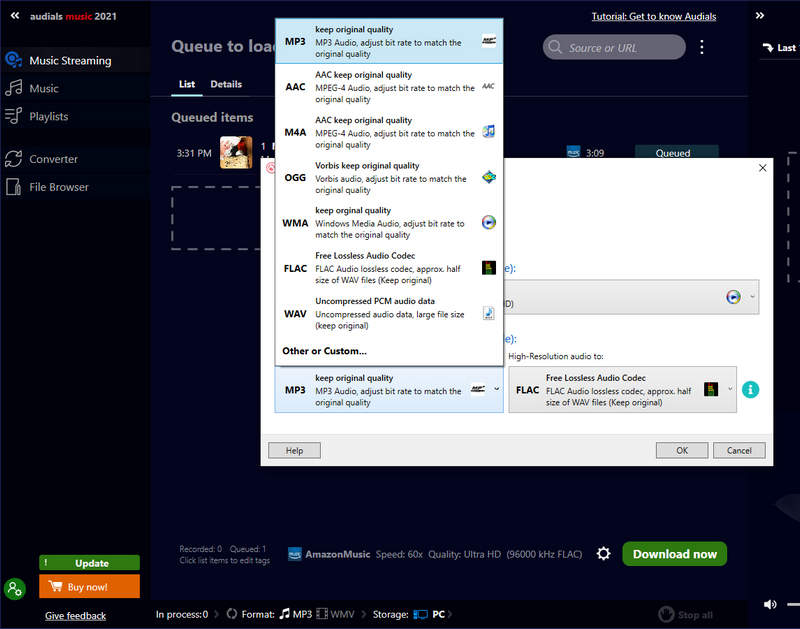Viewport: 800px width, 629px height.
Task: Click the Stop all button
Action: click(685, 614)
